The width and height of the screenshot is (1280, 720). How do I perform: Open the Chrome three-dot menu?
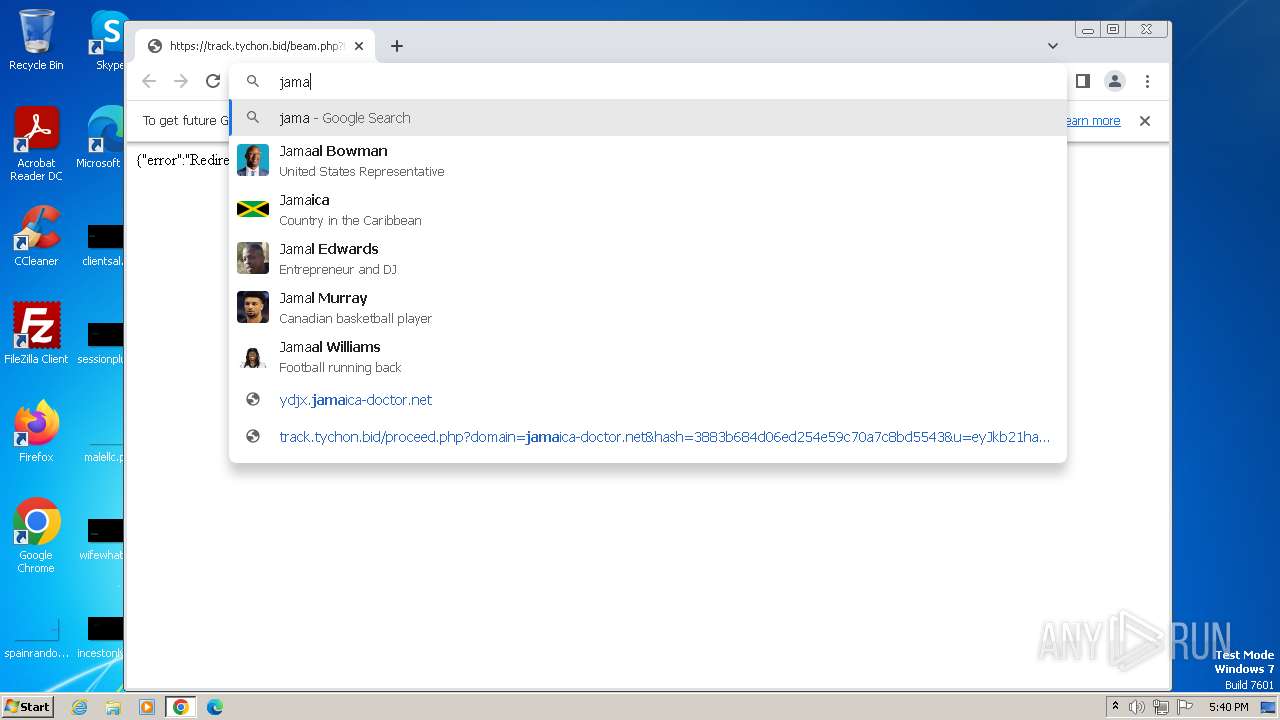pyautogui.click(x=1147, y=81)
